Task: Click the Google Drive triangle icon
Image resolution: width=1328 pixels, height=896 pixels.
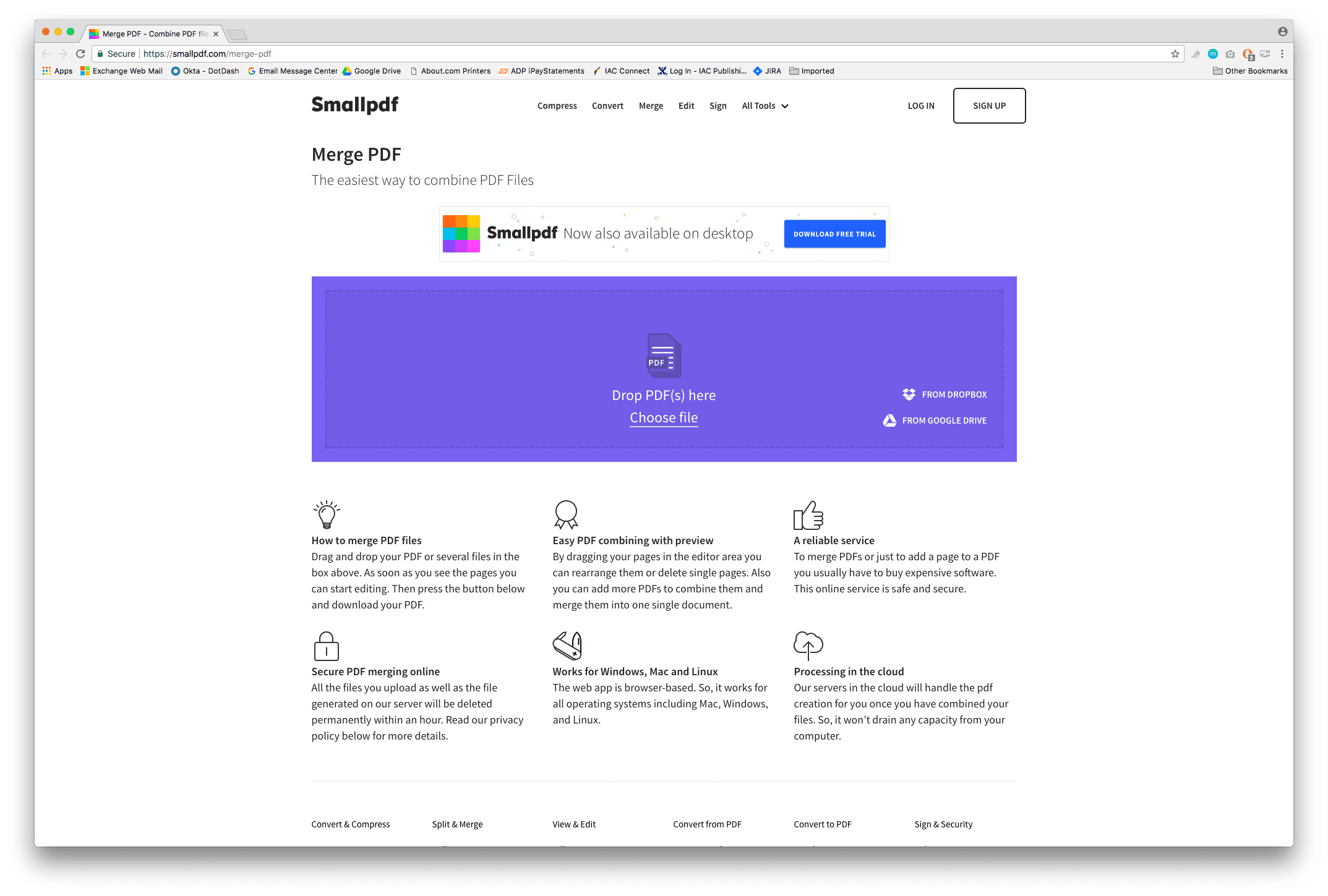Action: pyautogui.click(x=889, y=420)
